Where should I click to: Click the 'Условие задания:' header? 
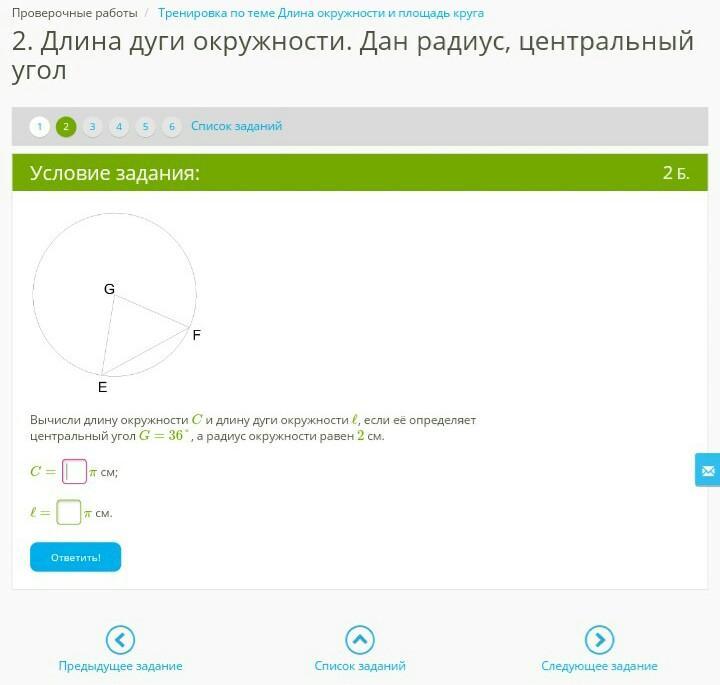115,173
